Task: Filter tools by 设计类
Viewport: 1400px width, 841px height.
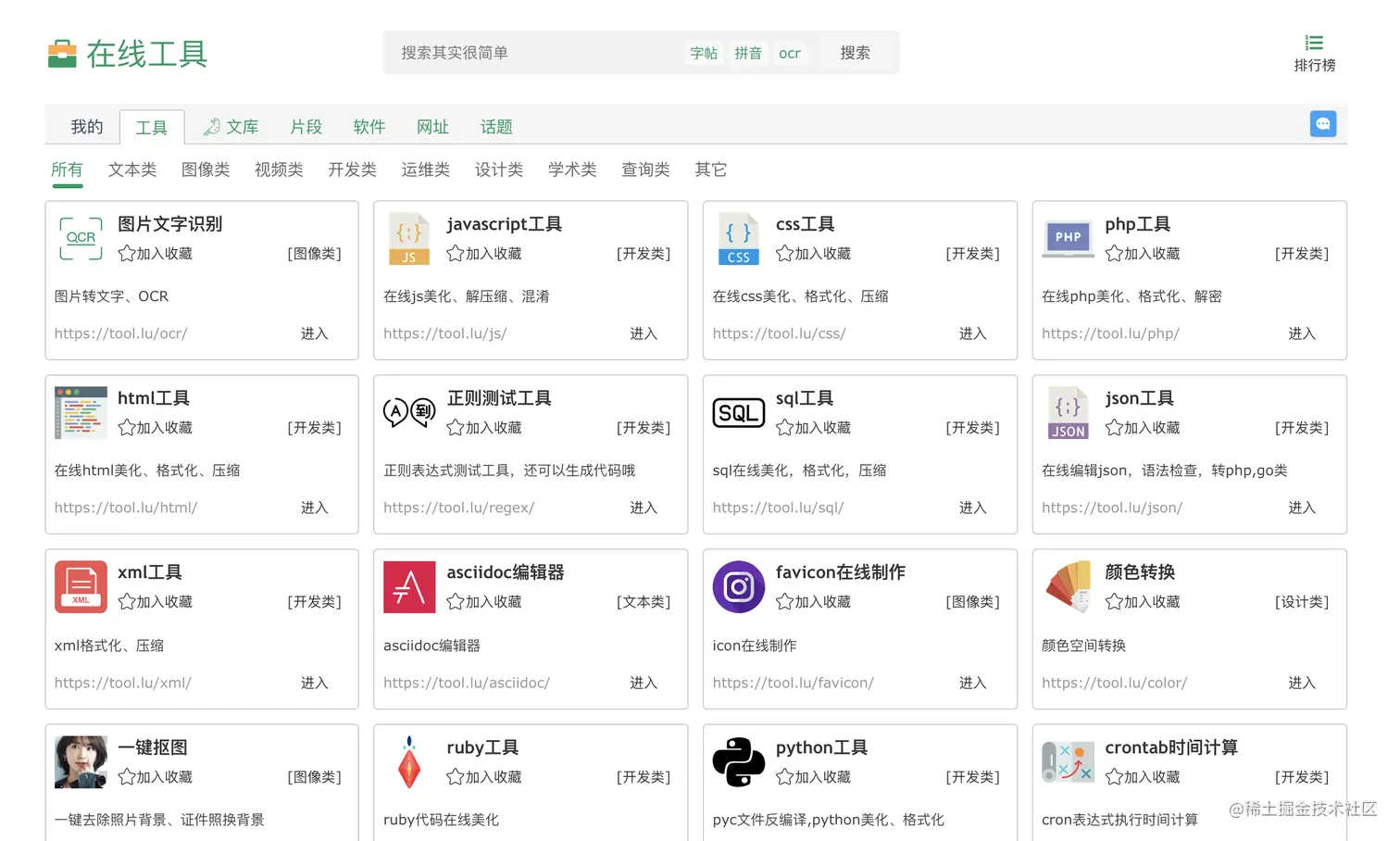Action: (499, 169)
